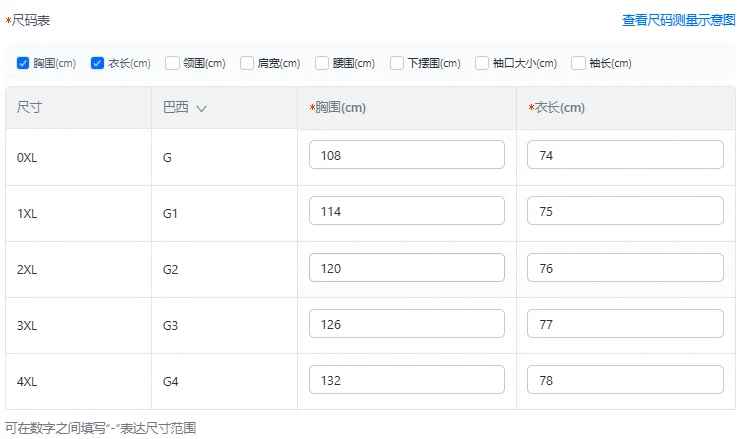Select the 4XL size cell
Screen dimensions: 741x439
point(78,381)
